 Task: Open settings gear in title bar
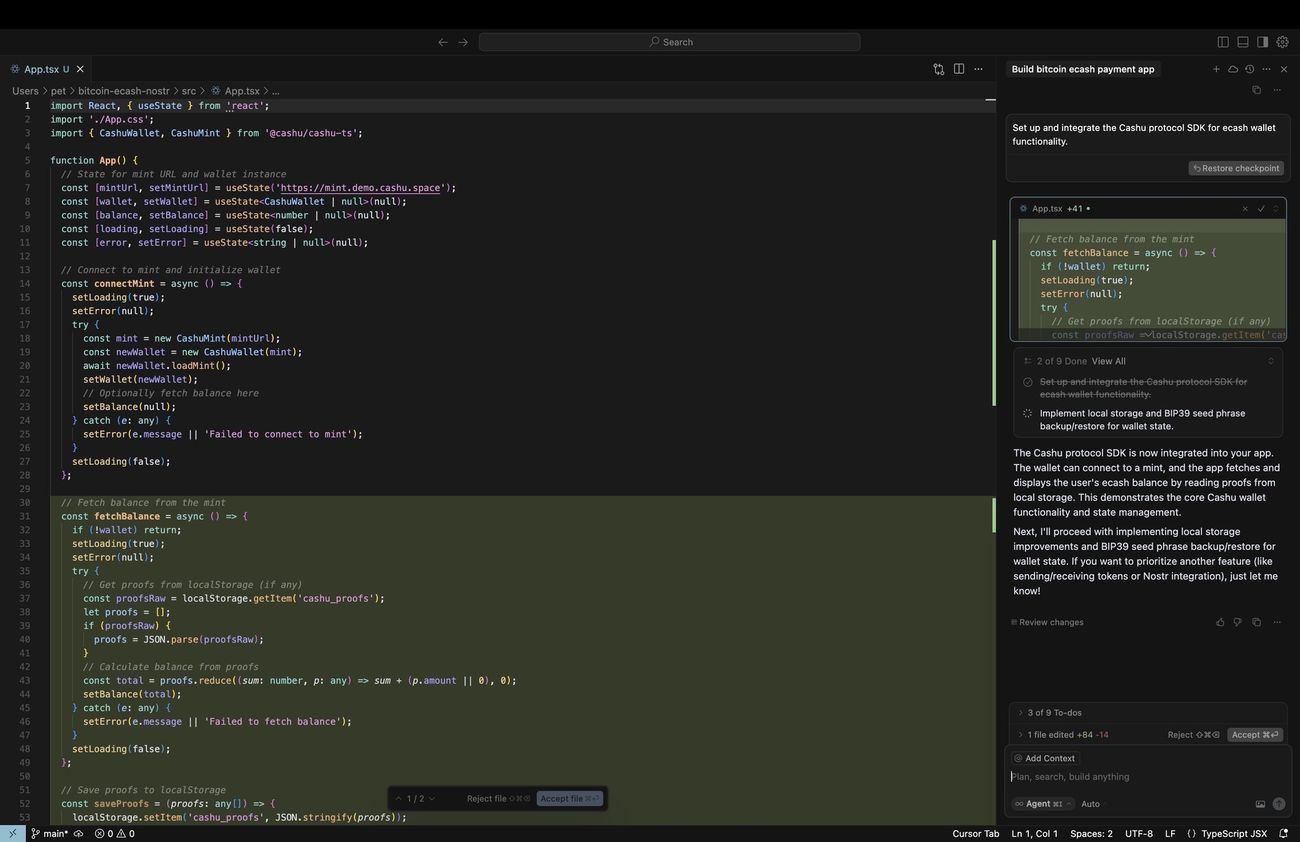coord(1283,42)
